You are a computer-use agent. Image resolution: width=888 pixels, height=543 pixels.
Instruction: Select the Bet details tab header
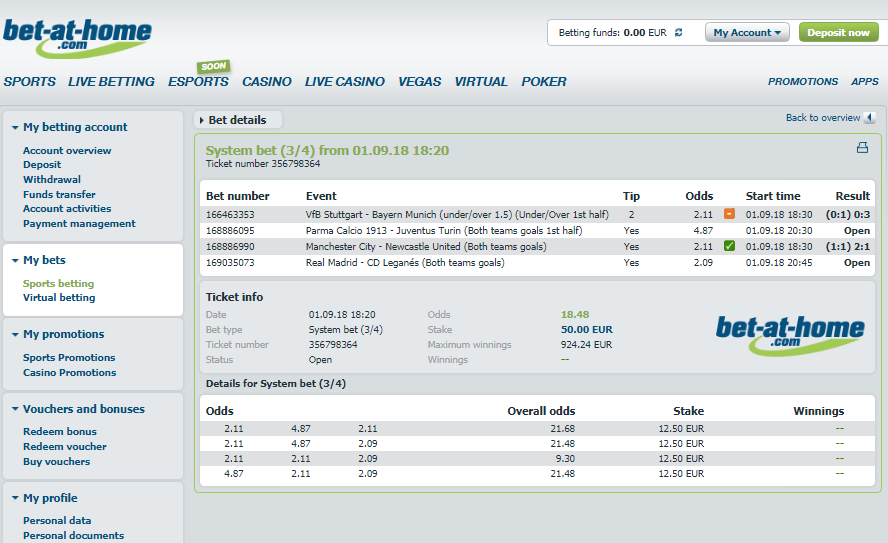point(237,120)
